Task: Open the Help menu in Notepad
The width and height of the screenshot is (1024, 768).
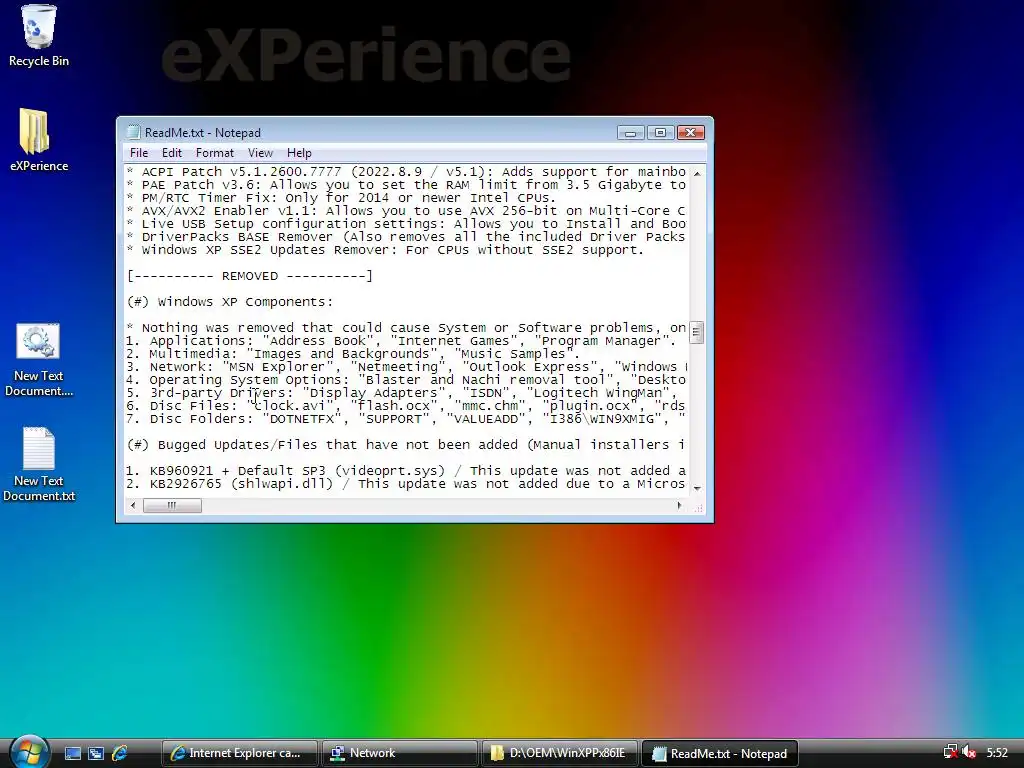Action: click(299, 153)
